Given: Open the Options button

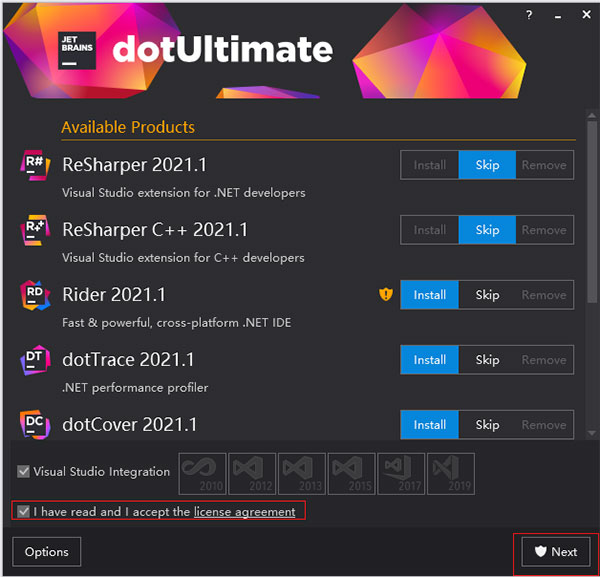Looking at the screenshot, I should tap(47, 552).
